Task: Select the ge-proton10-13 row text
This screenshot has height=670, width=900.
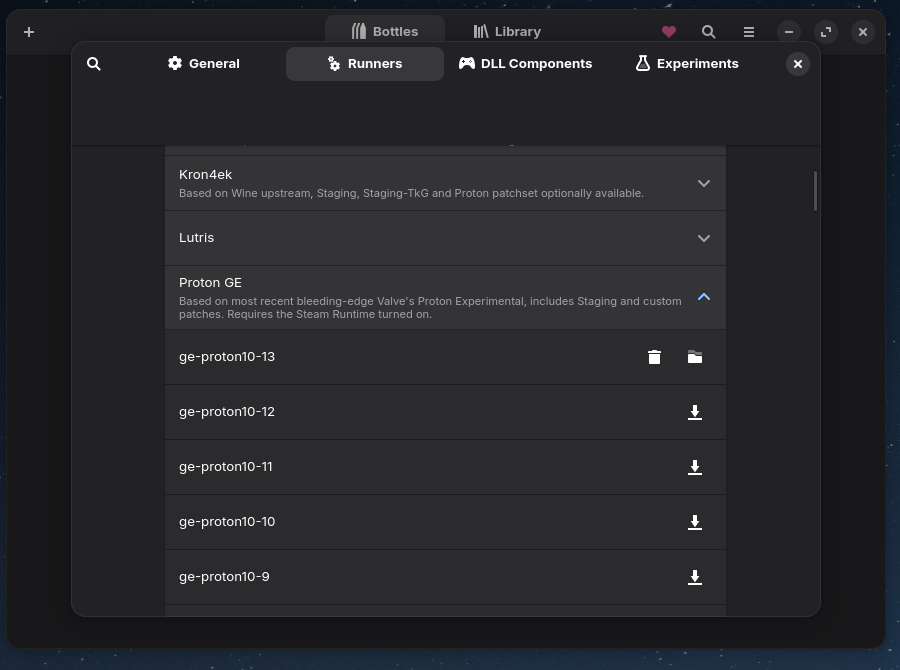Action: coord(227,357)
